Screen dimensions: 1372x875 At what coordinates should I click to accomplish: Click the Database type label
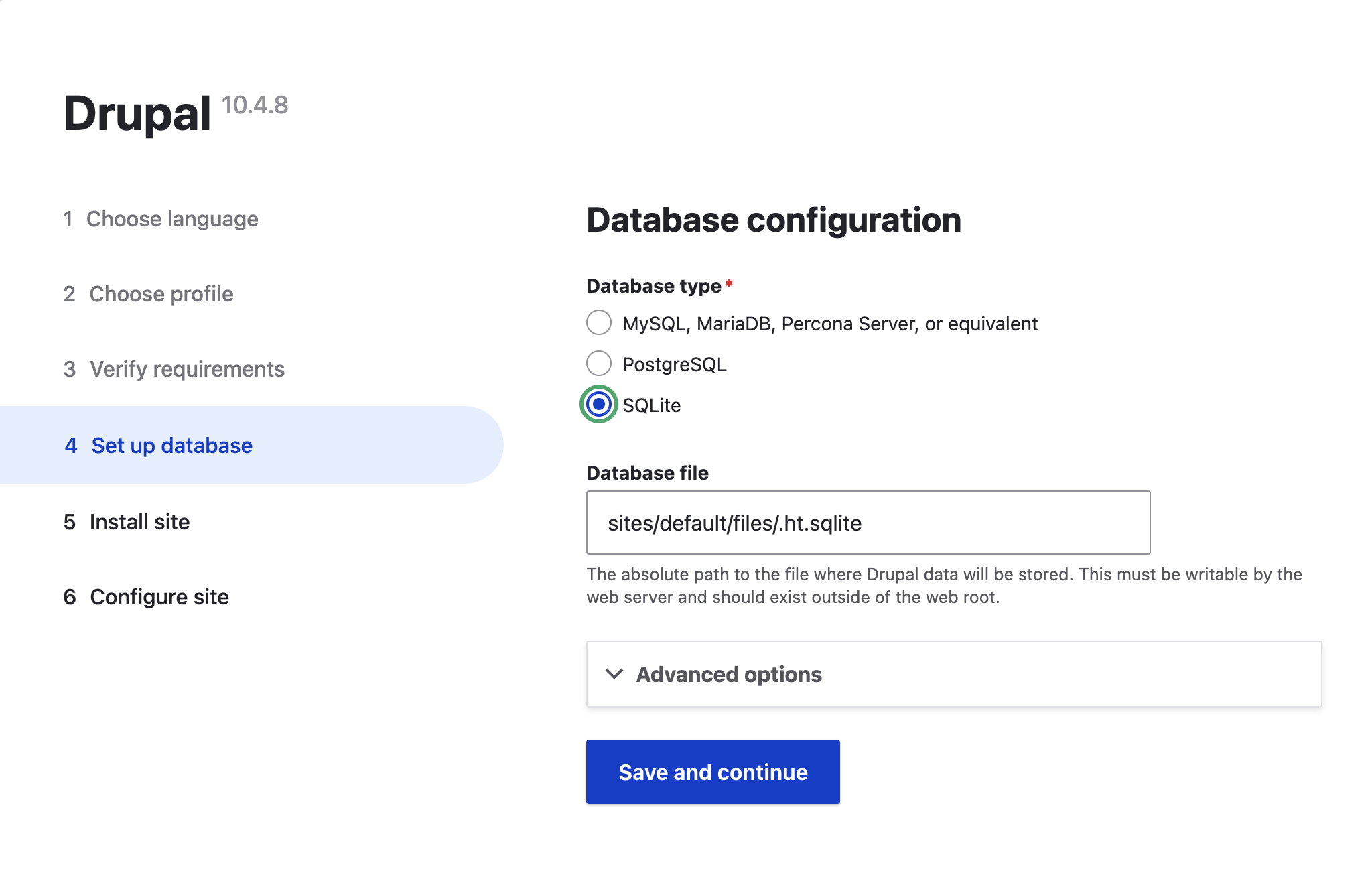pos(654,286)
